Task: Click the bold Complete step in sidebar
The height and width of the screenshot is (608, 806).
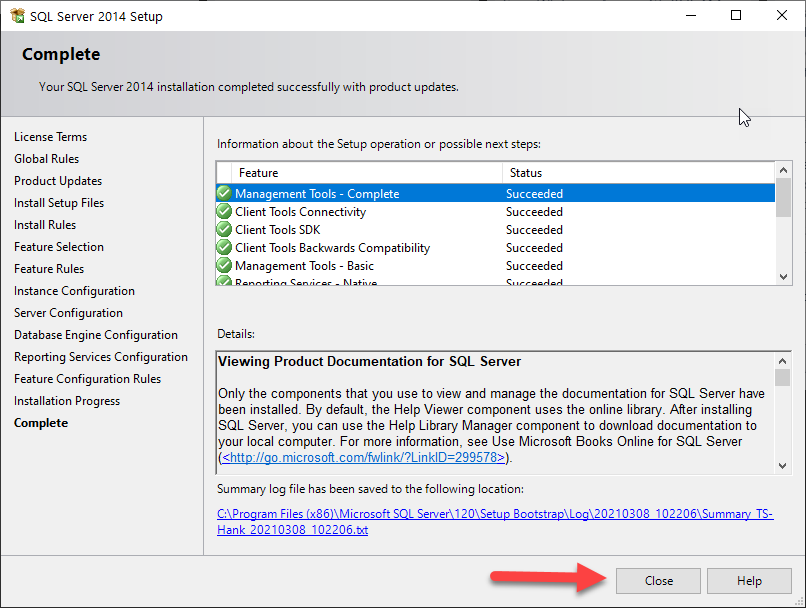Action: pyautogui.click(x=41, y=423)
